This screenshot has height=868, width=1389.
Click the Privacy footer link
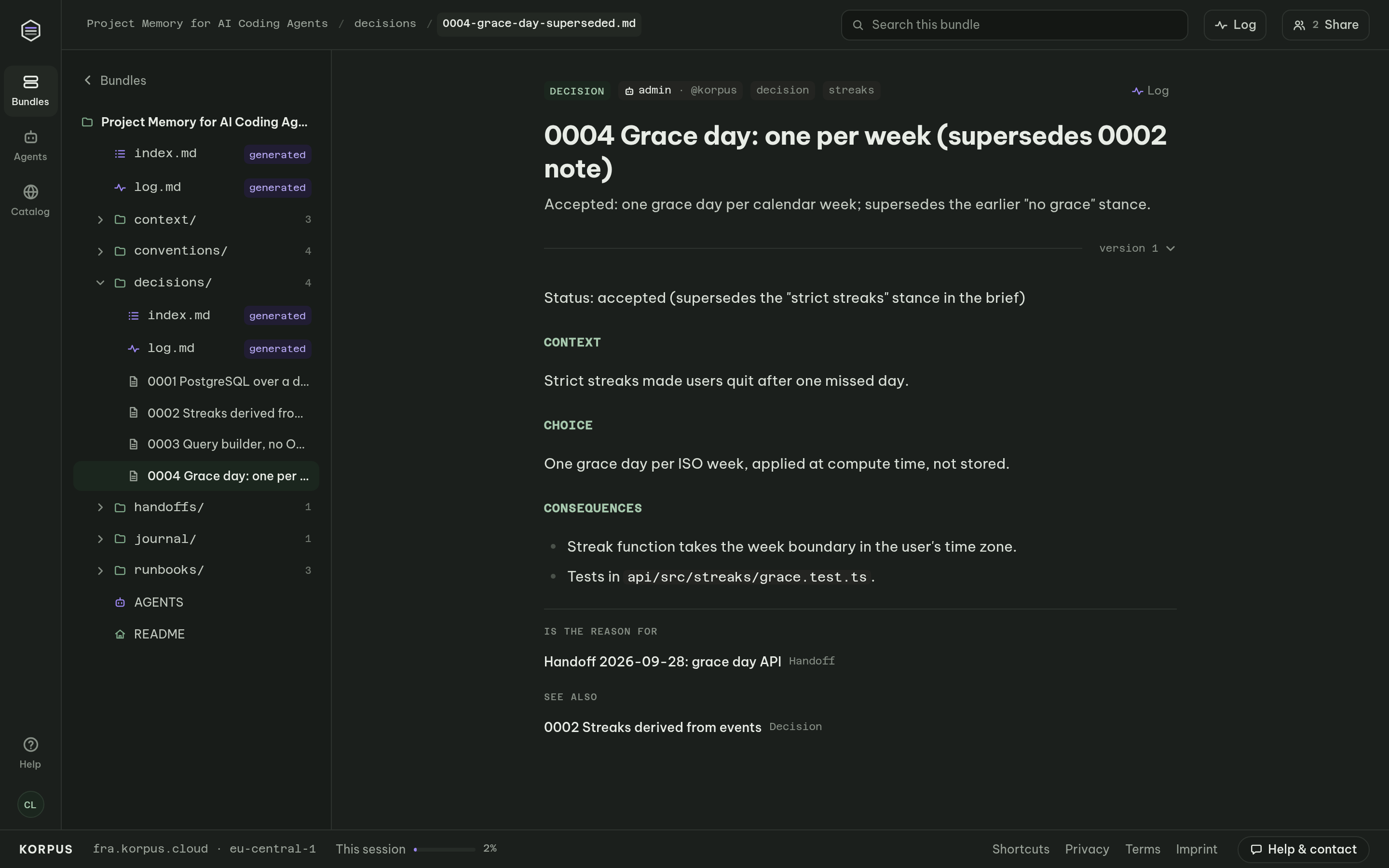coord(1087,849)
